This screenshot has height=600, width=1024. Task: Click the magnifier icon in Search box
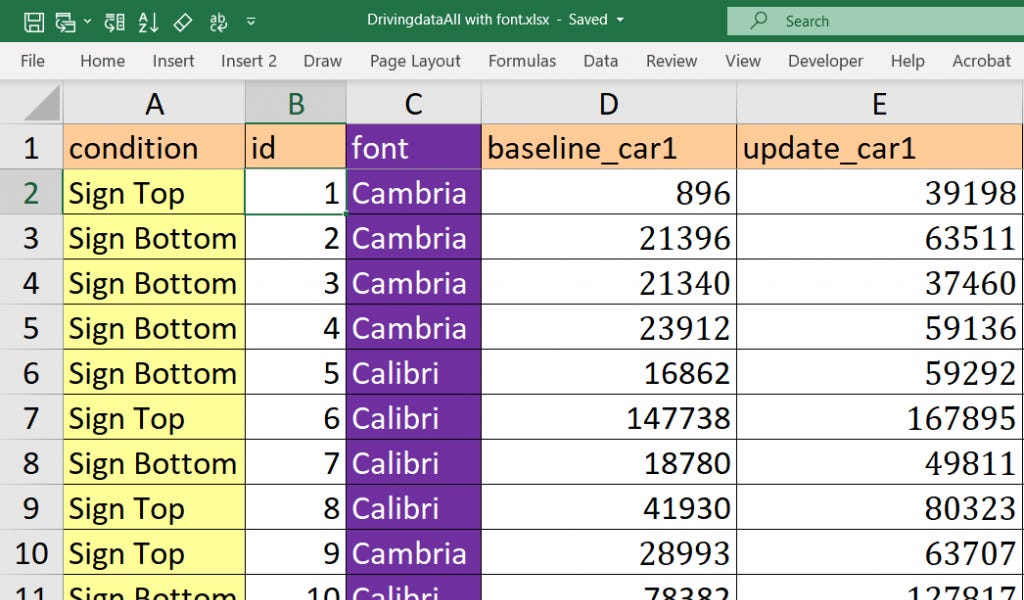pos(758,20)
